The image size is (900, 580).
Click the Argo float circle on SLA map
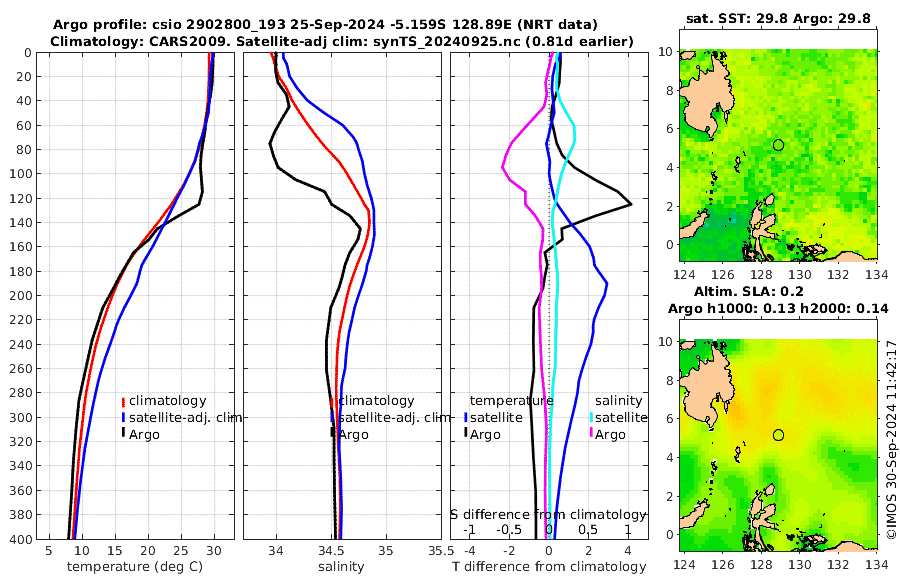point(778,435)
